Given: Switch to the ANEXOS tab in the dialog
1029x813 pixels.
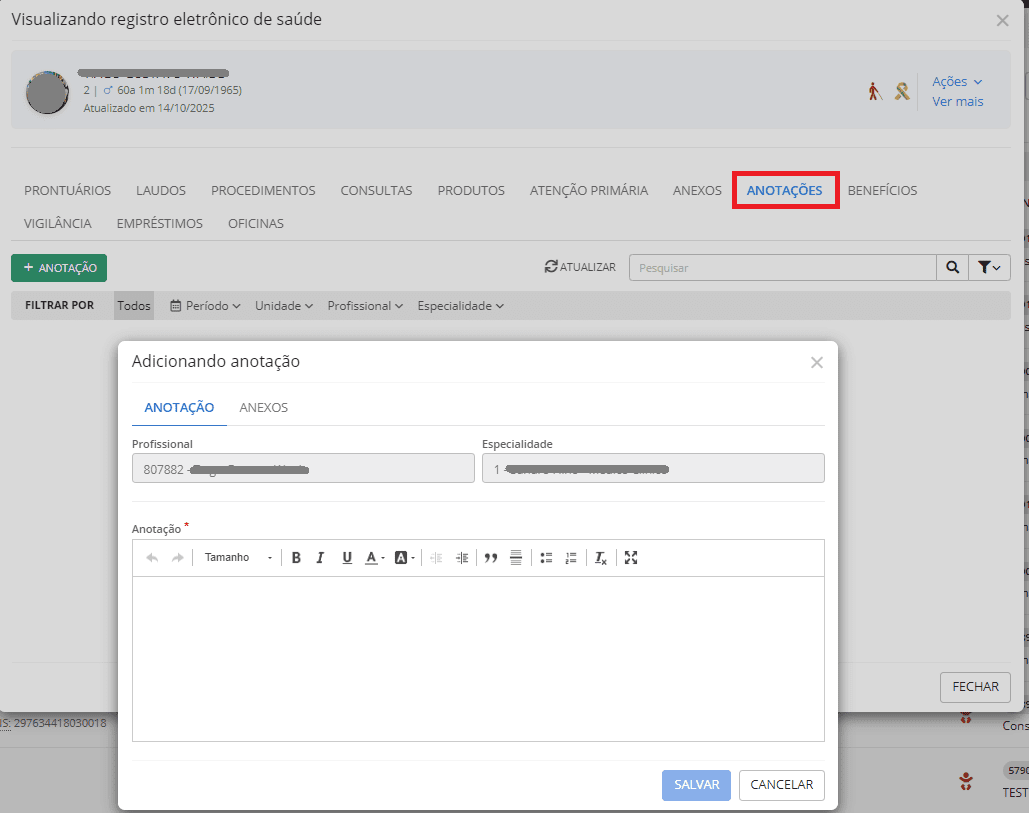Looking at the screenshot, I should pyautogui.click(x=264, y=408).
